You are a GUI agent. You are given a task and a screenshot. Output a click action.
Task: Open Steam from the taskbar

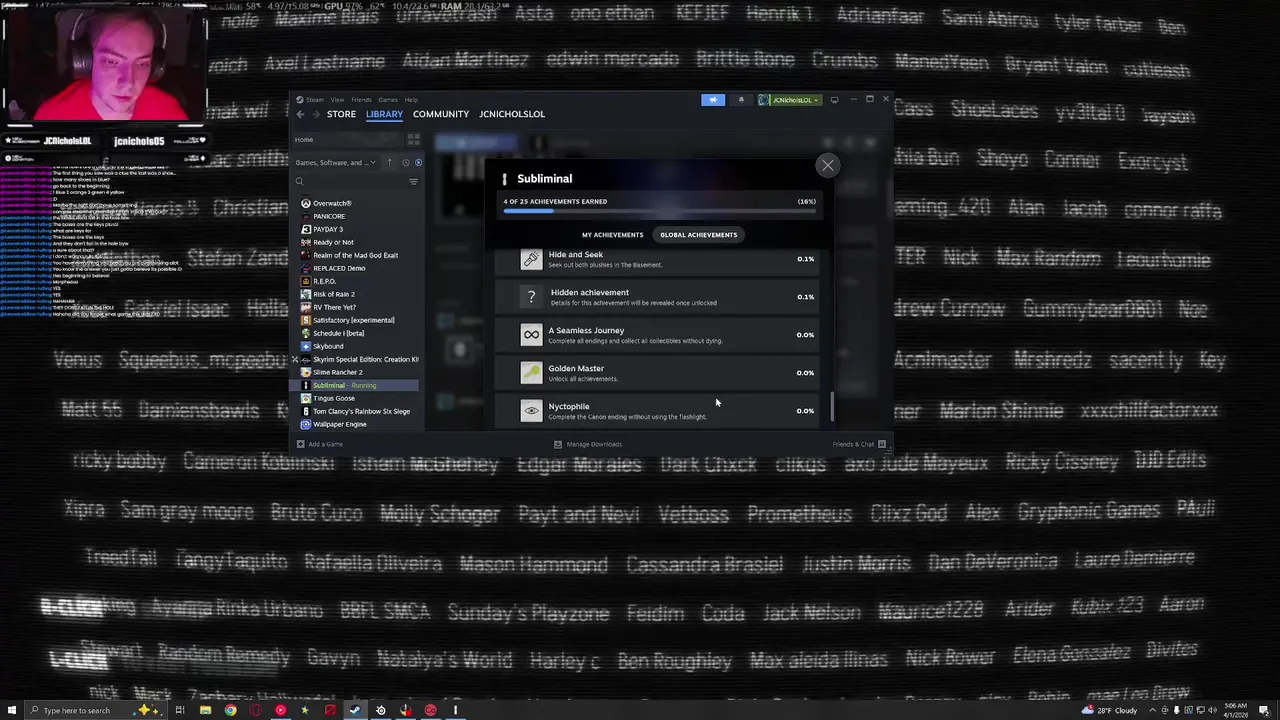(355, 710)
